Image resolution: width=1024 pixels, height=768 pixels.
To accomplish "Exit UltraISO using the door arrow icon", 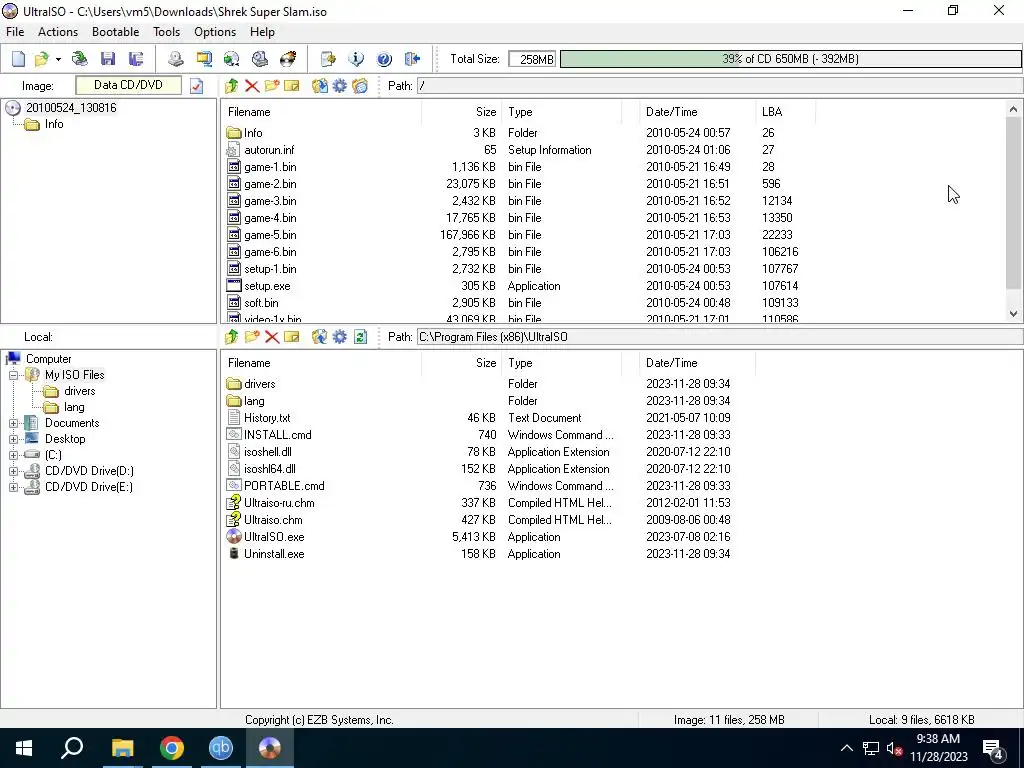I will coord(412,59).
